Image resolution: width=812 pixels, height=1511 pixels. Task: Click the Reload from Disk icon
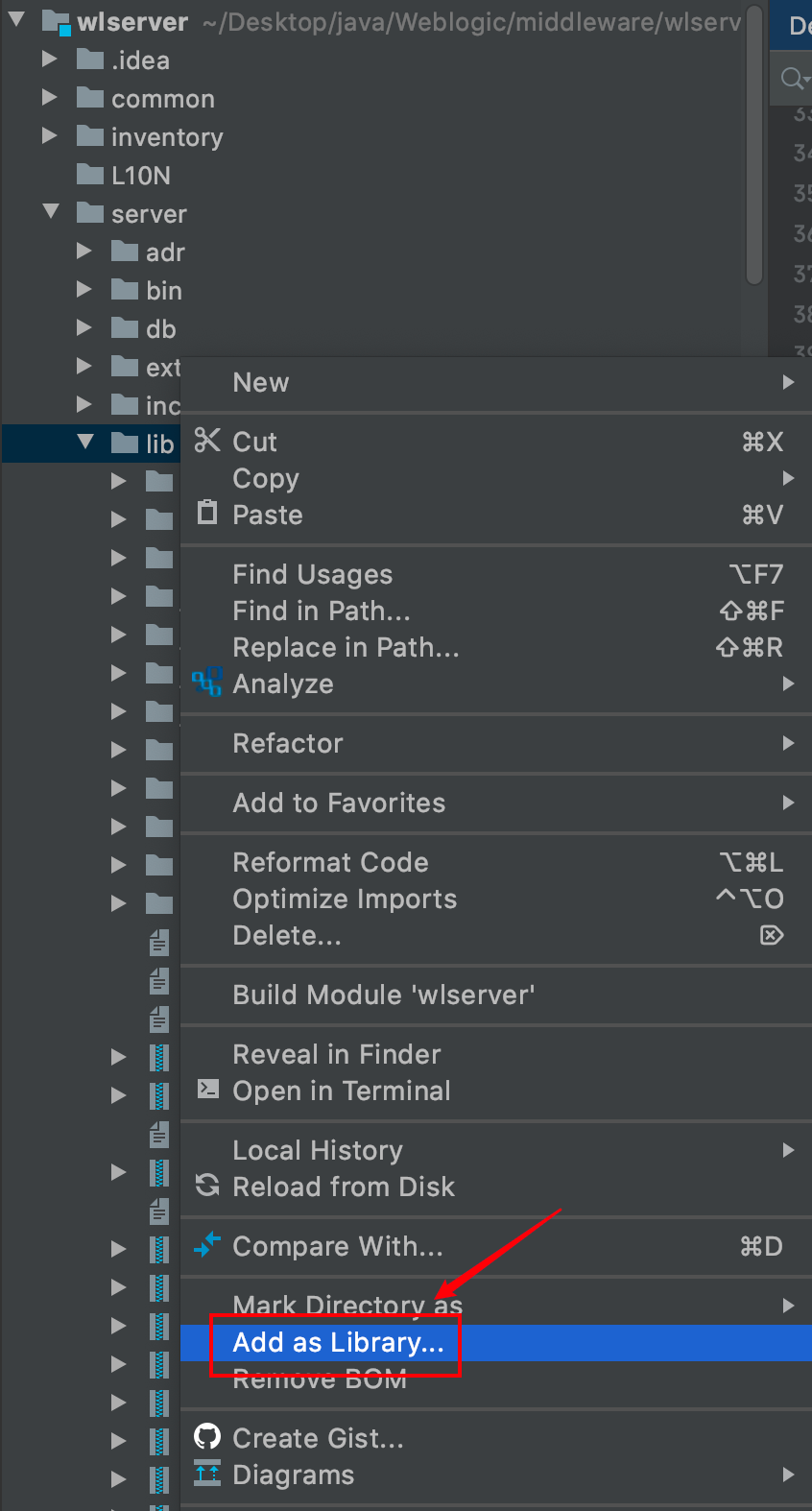pyautogui.click(x=207, y=1186)
